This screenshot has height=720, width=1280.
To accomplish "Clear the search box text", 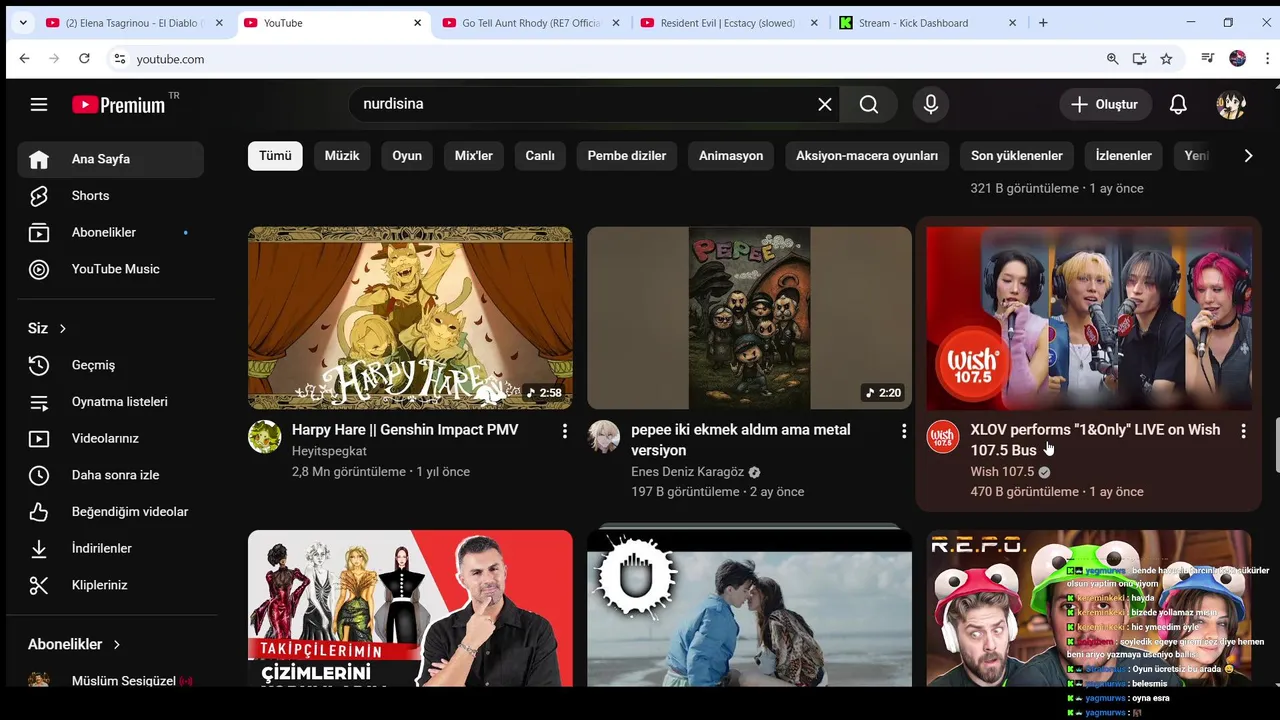I will coord(825,104).
